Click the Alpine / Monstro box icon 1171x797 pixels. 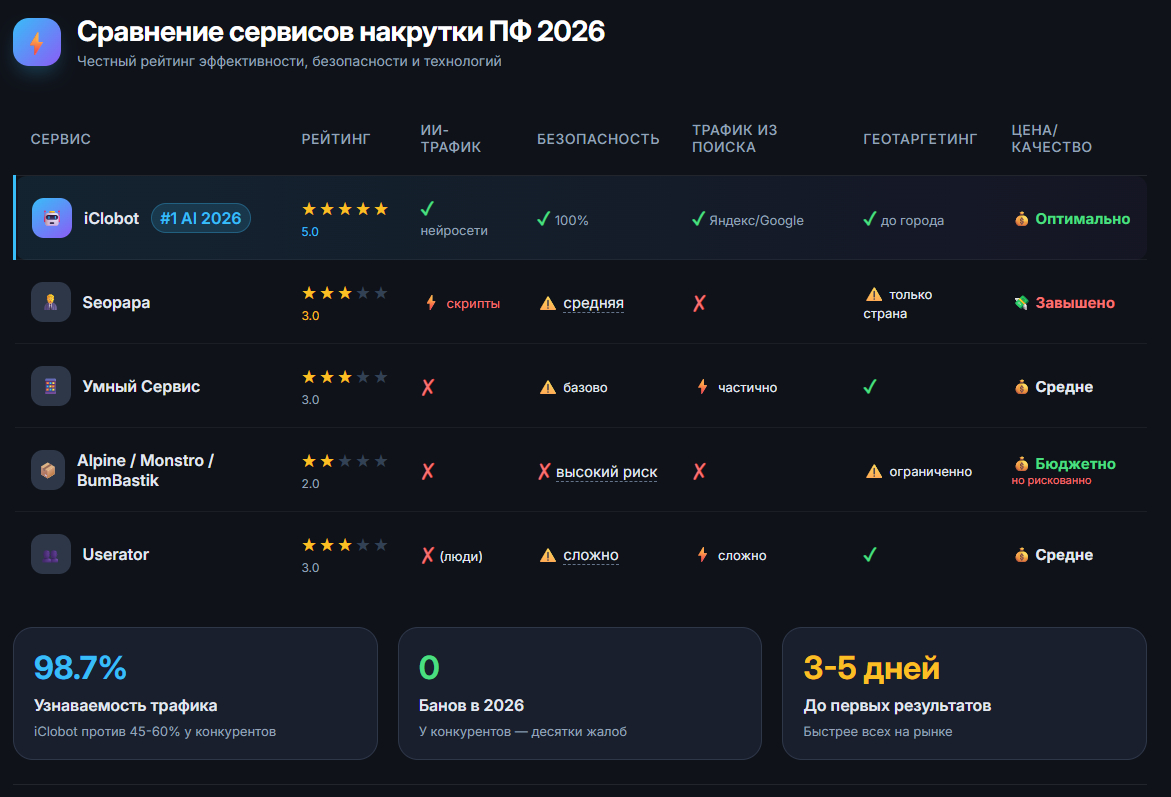pyautogui.click(x=47, y=470)
